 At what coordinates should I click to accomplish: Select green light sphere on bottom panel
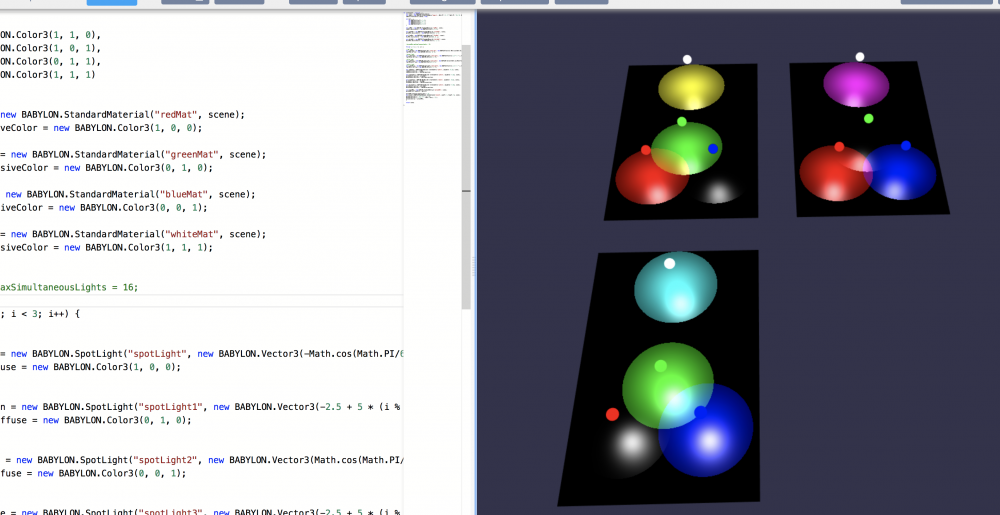pos(660,366)
